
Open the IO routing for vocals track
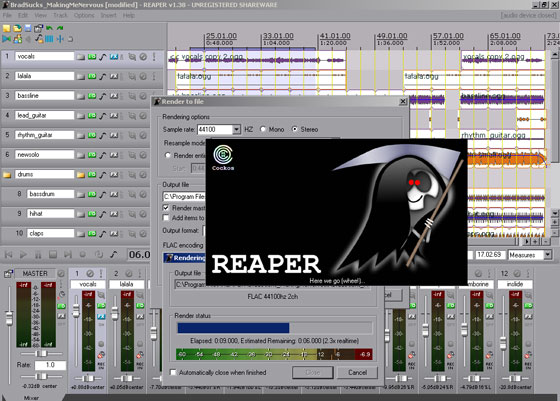click(x=92, y=56)
